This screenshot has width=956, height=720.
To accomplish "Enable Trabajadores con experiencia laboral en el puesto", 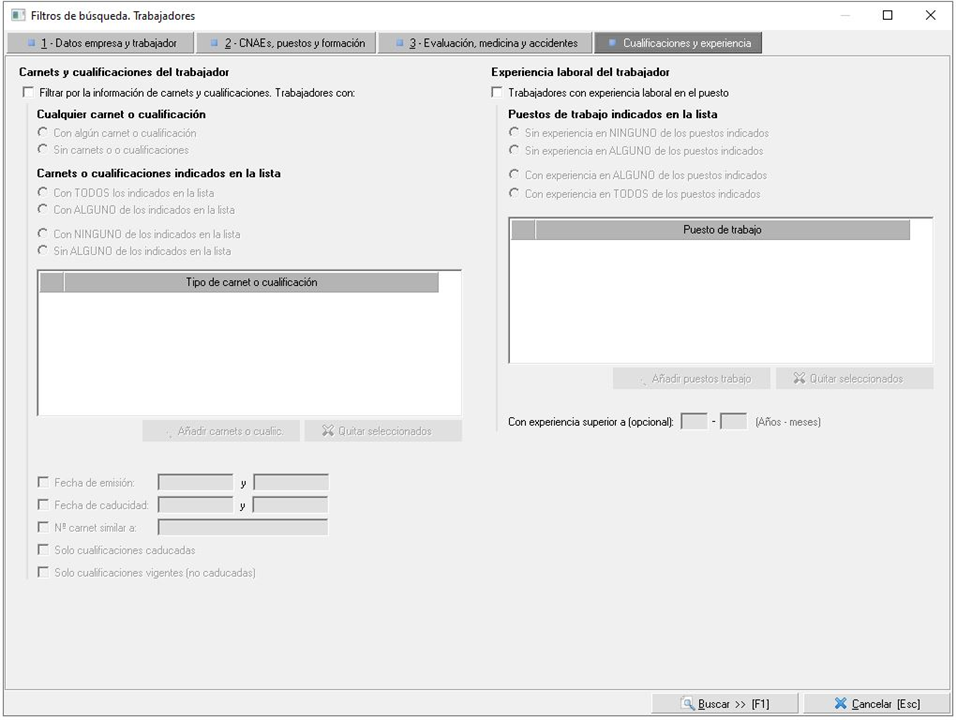I will (x=497, y=92).
